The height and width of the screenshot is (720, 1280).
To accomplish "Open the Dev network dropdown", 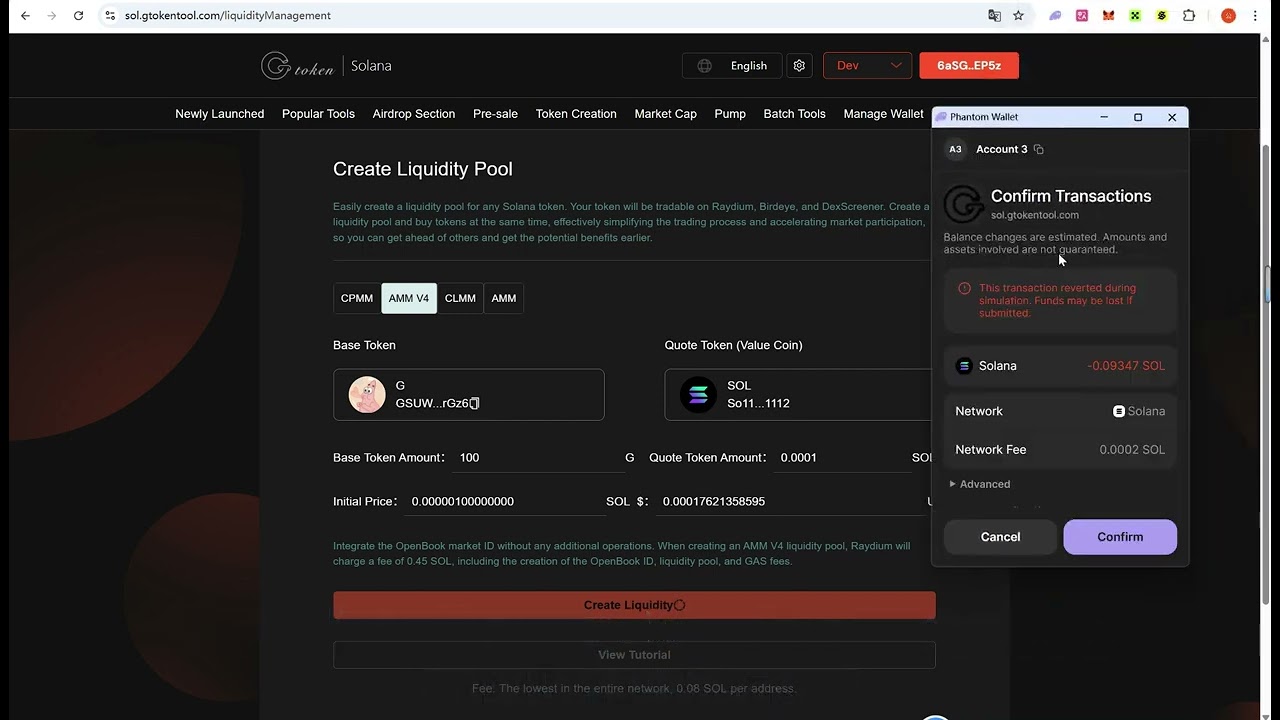I will coord(867,65).
